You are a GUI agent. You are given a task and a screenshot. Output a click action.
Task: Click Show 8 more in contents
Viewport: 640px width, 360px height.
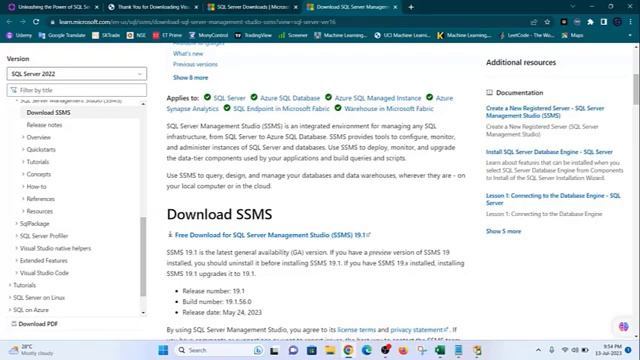point(190,78)
